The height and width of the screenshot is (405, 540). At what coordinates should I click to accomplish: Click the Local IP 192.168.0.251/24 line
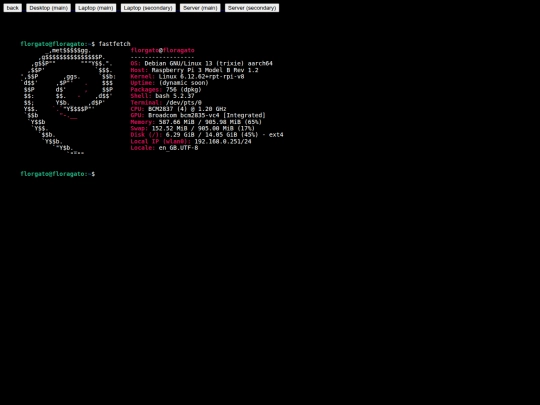point(191,141)
